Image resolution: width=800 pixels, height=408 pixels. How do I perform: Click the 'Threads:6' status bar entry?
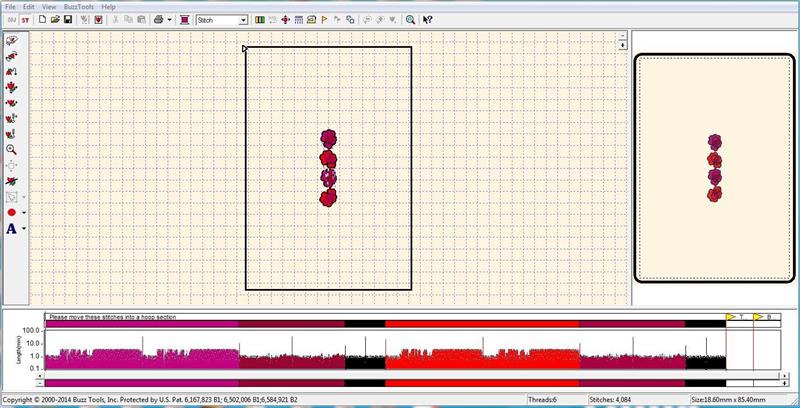(x=541, y=400)
